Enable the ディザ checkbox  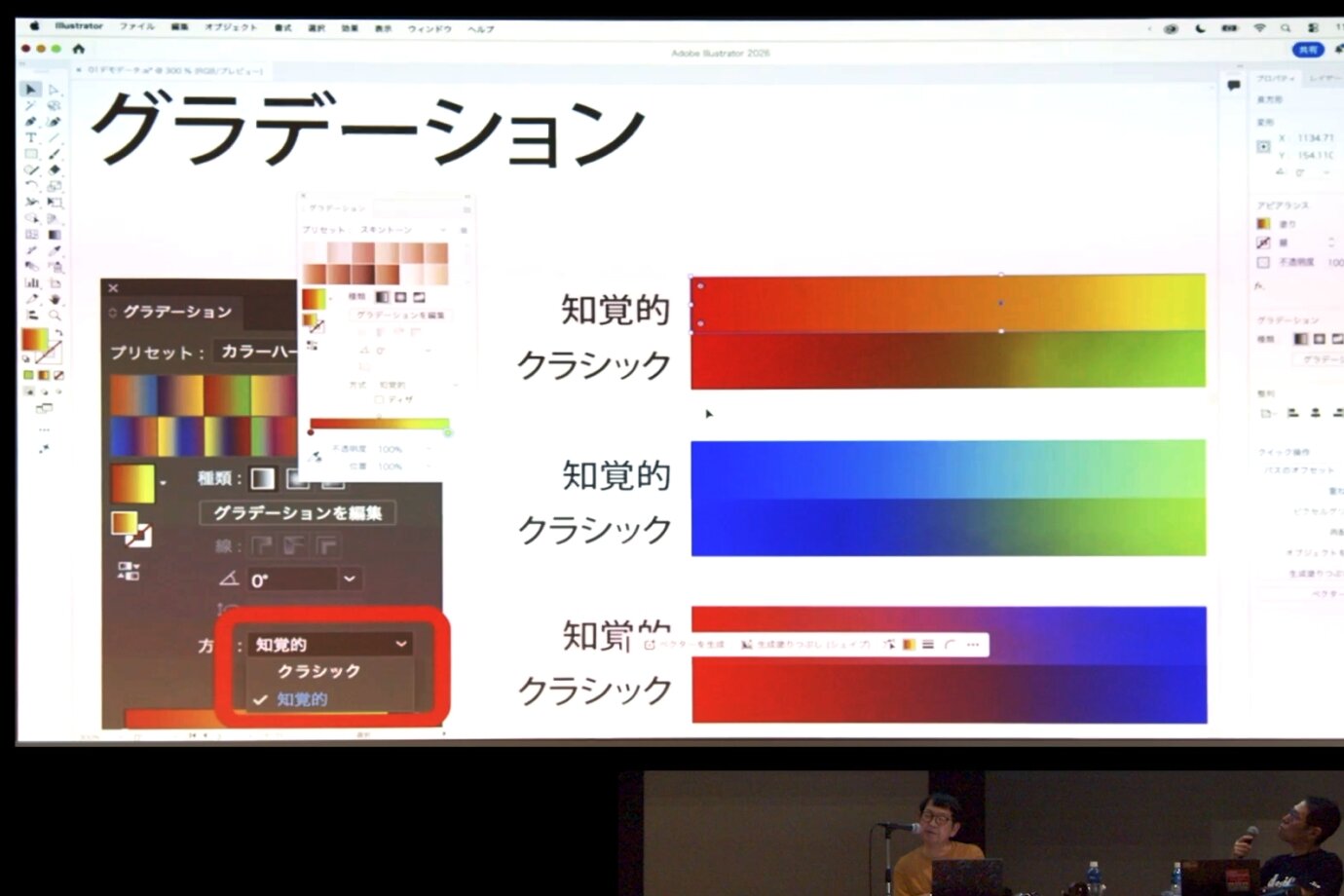pos(380,398)
